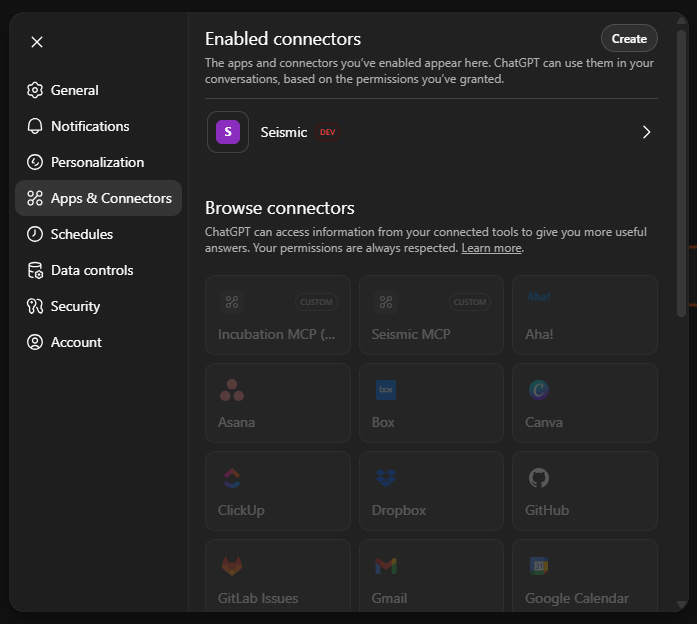The height and width of the screenshot is (624, 697).
Task: Expand Seismic connector with chevron arrow
Action: [646, 132]
